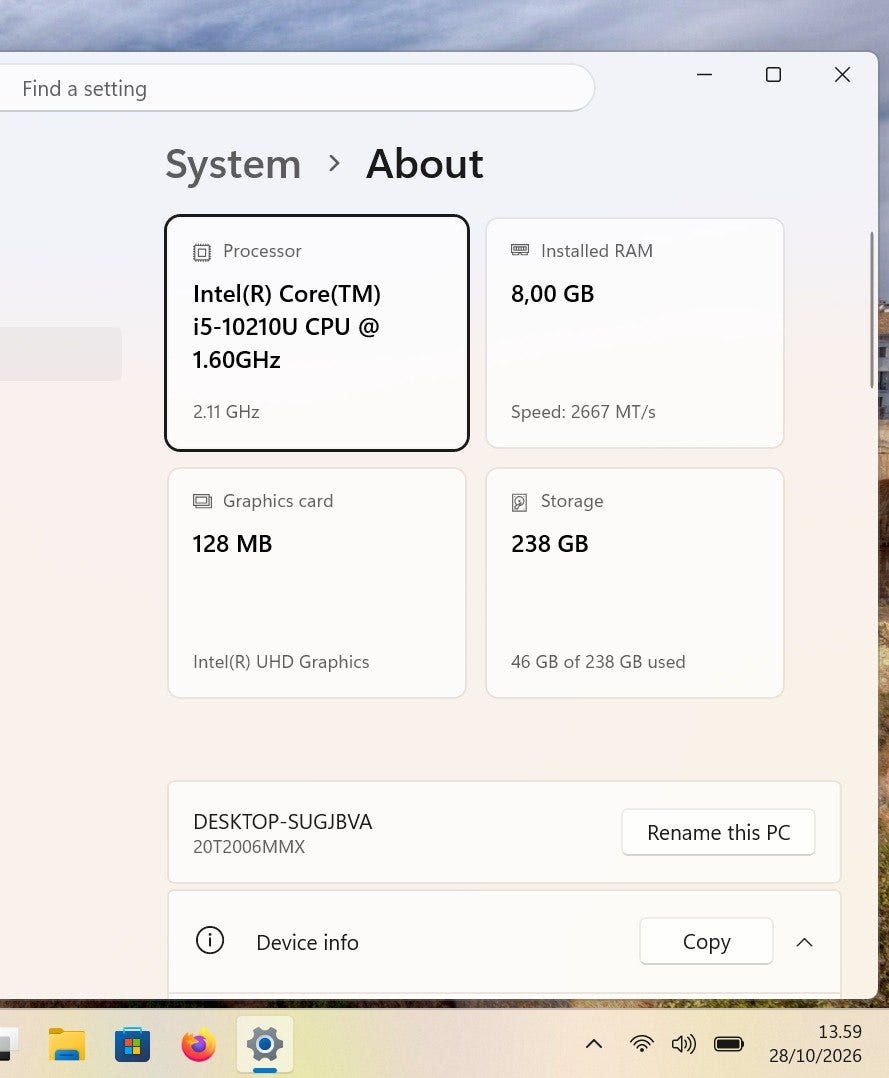
Task: Click the Installed RAM memory icon
Action: click(x=520, y=250)
